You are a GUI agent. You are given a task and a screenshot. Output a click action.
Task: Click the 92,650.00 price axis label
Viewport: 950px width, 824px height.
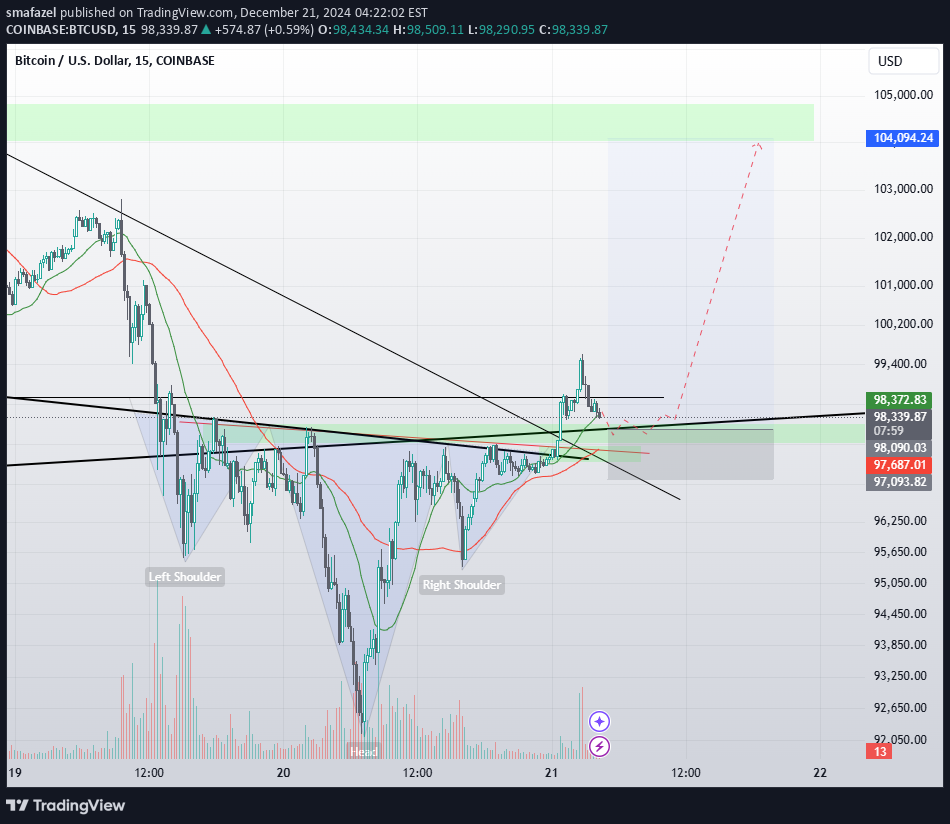click(x=900, y=708)
